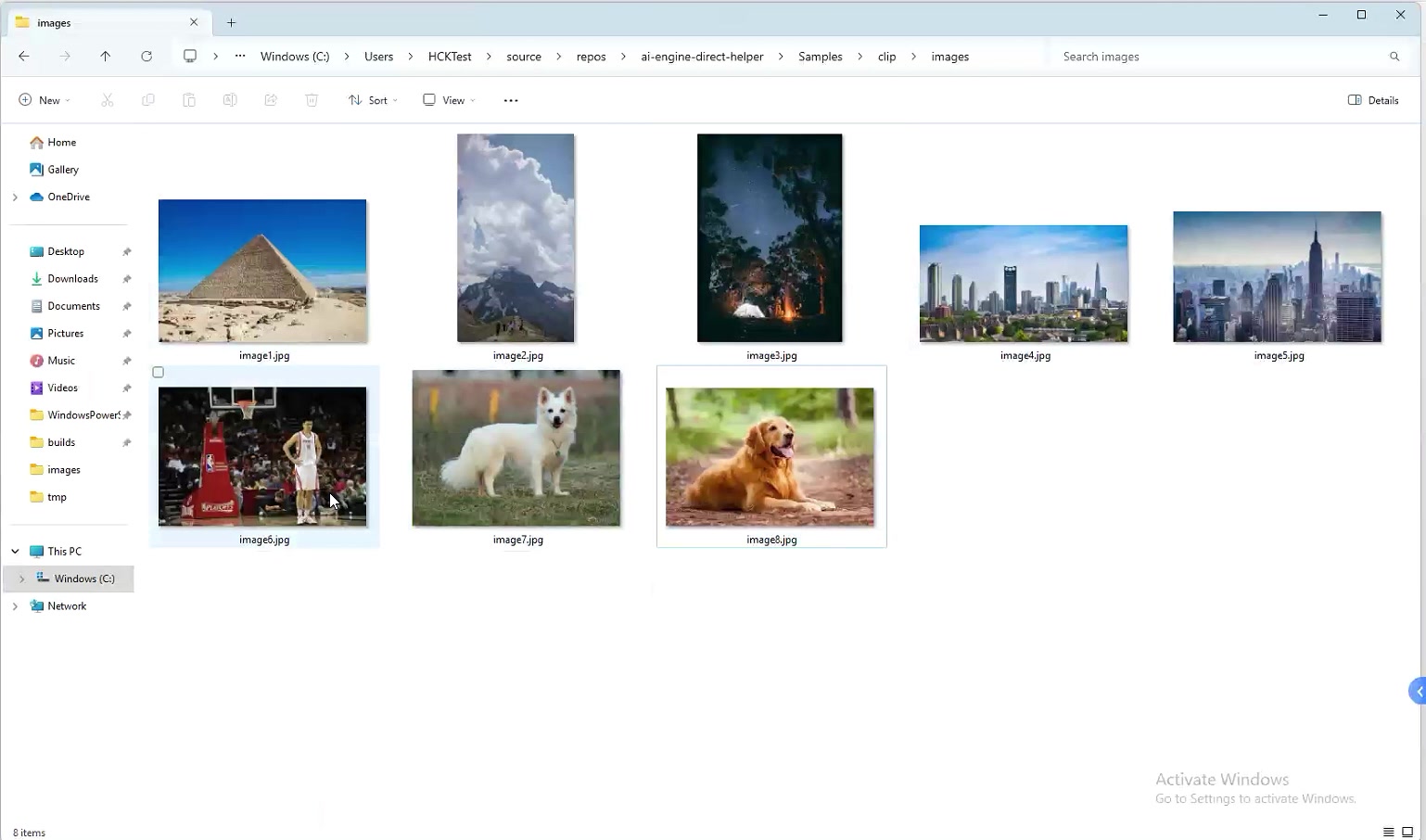Viewport: 1426px width, 840px height.
Task: Open the See more ellipsis menu
Action: 511,100
